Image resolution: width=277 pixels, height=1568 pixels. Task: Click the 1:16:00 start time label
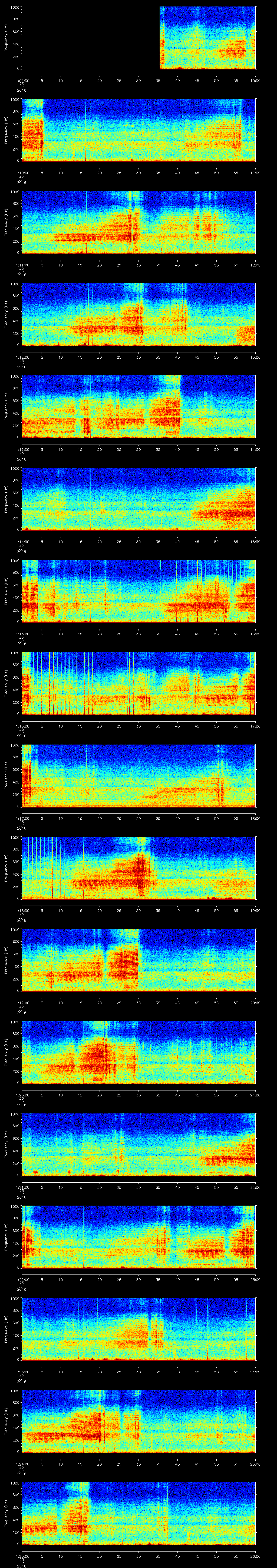[22, 726]
